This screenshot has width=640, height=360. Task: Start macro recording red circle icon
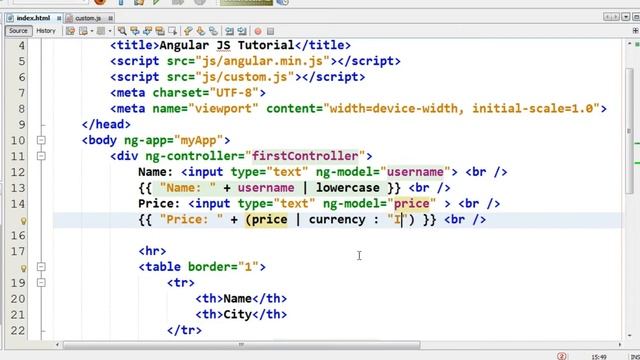[x=258, y=31]
